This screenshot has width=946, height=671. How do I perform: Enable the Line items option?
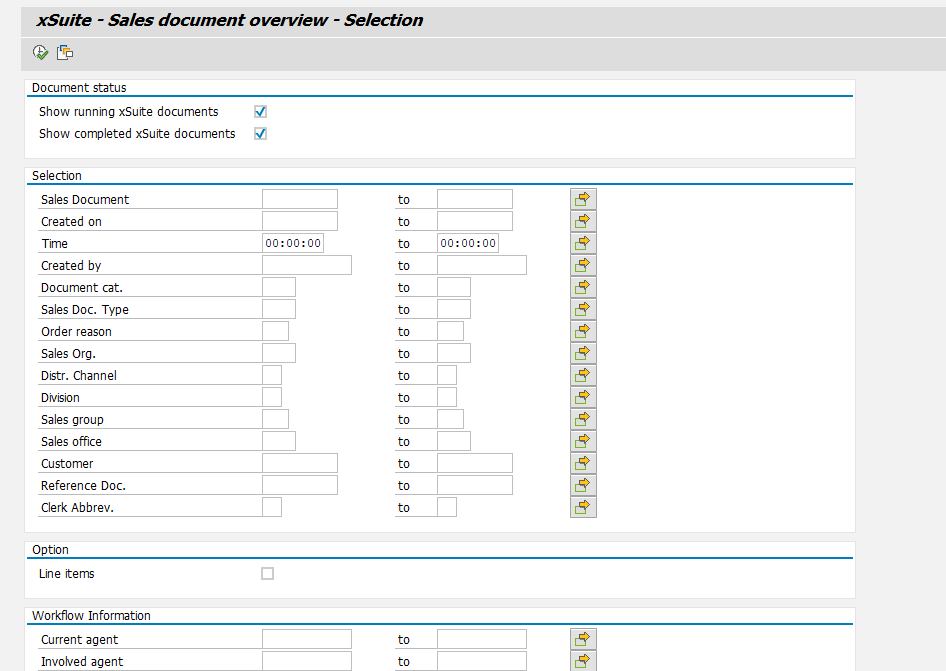266,573
